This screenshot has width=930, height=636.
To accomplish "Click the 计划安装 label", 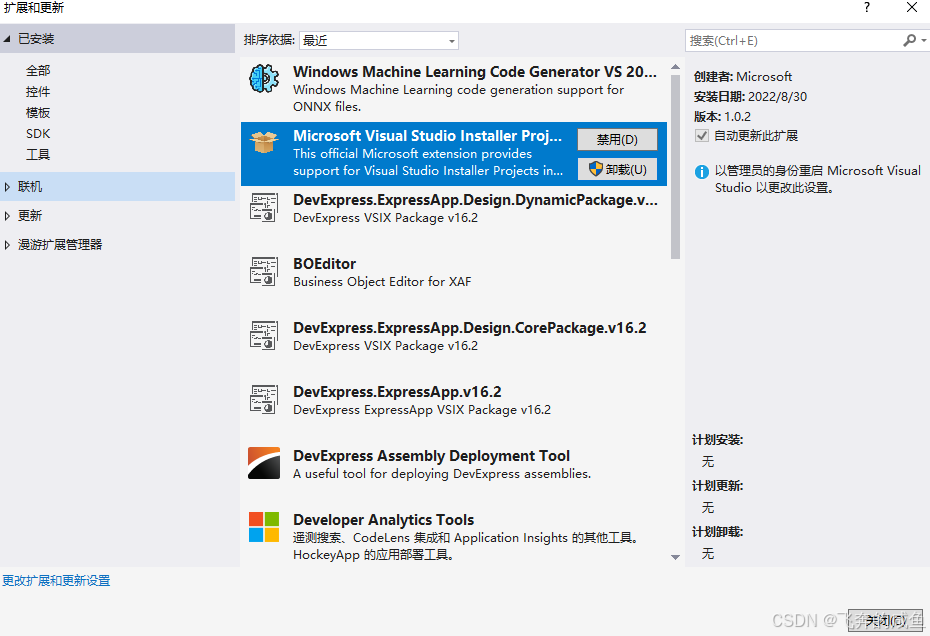I will (717, 440).
